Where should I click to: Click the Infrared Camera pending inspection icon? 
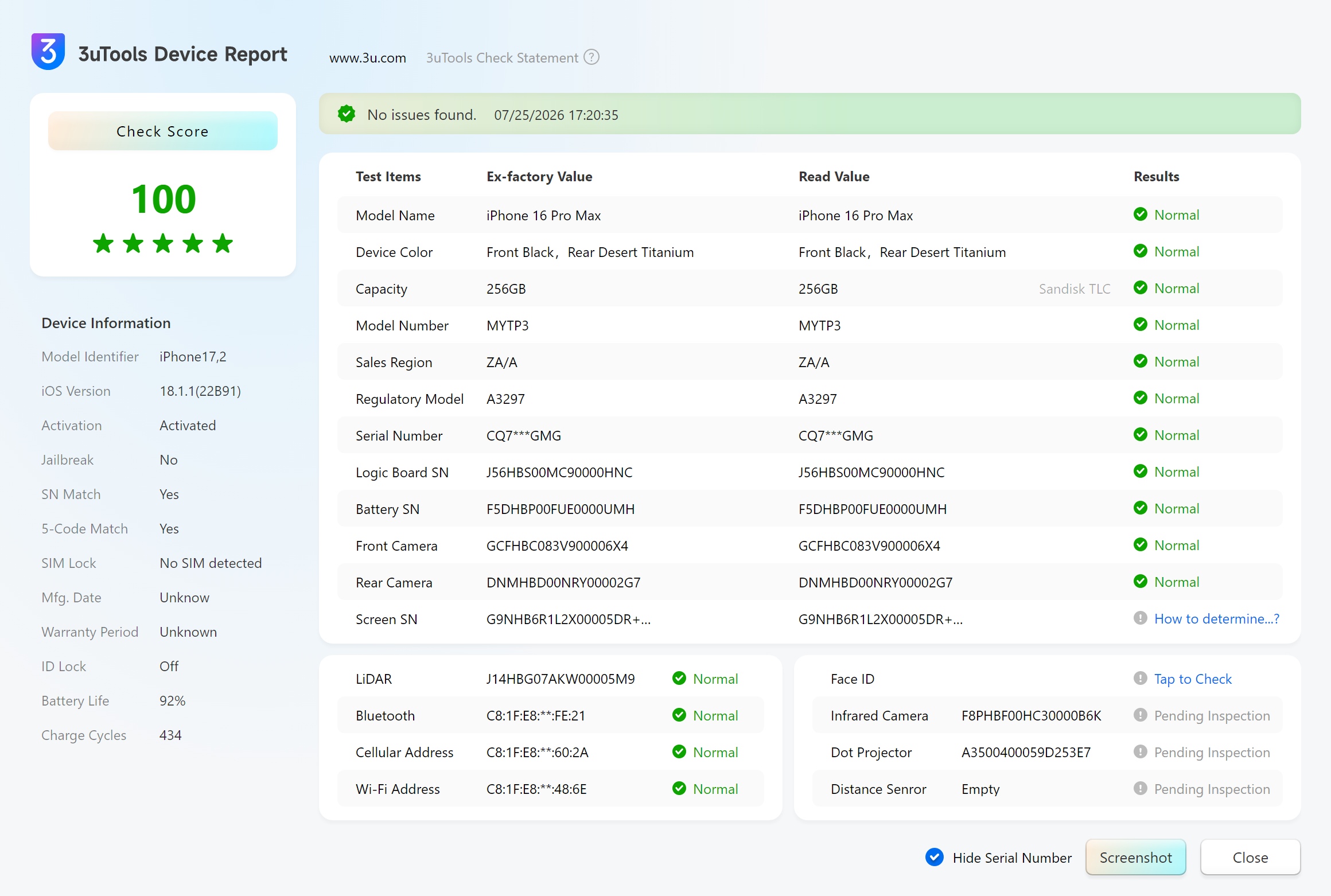tap(1141, 715)
